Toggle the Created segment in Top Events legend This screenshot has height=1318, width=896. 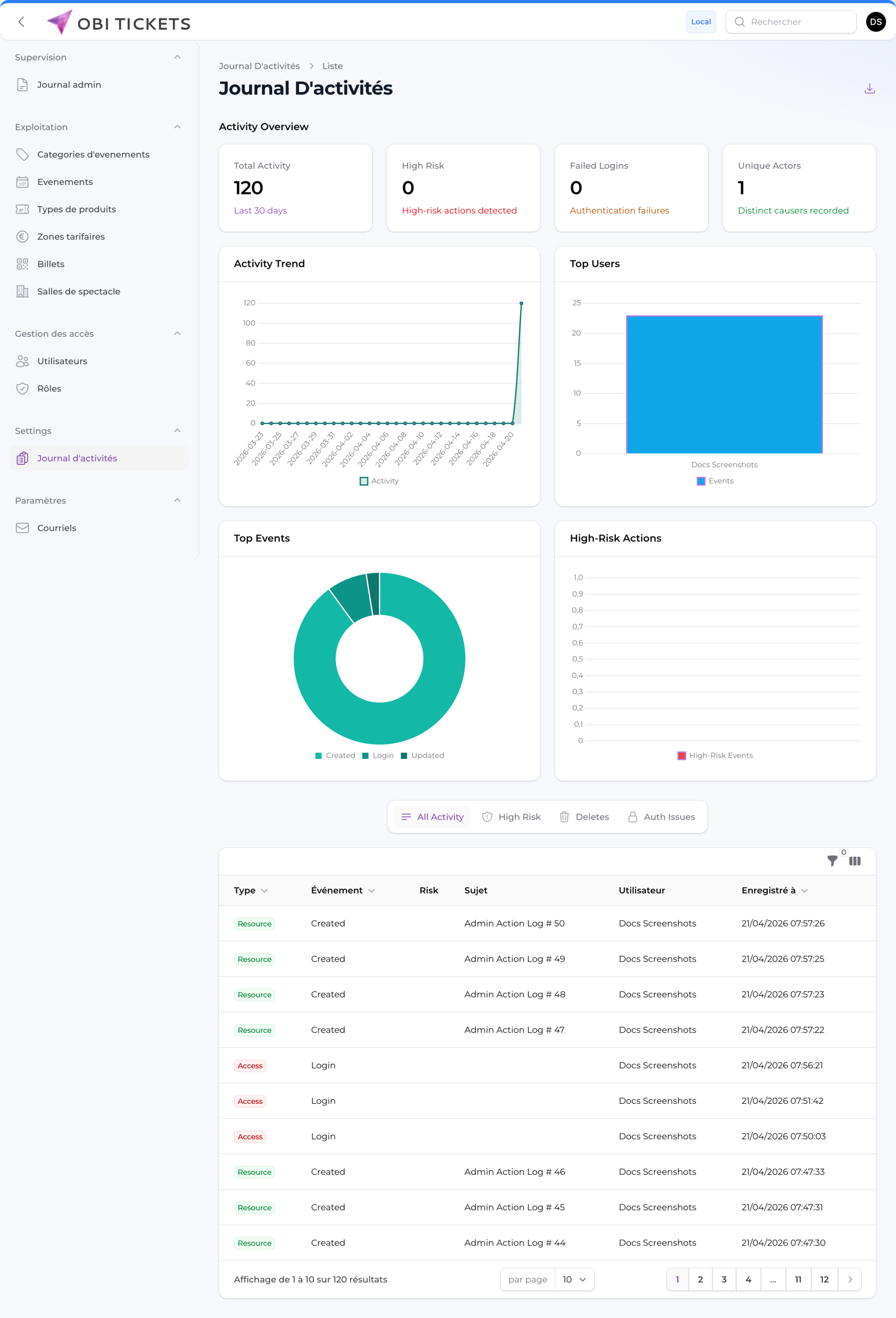(336, 755)
